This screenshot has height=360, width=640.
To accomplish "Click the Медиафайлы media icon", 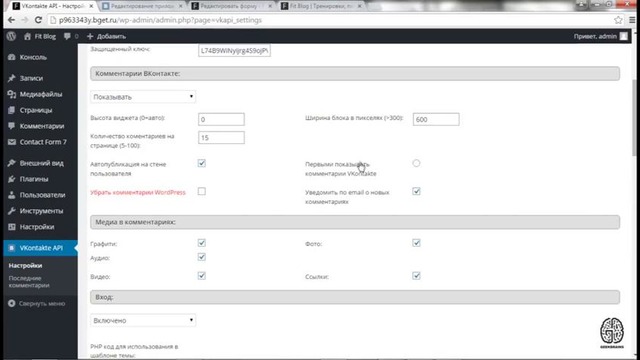I will tap(11, 94).
